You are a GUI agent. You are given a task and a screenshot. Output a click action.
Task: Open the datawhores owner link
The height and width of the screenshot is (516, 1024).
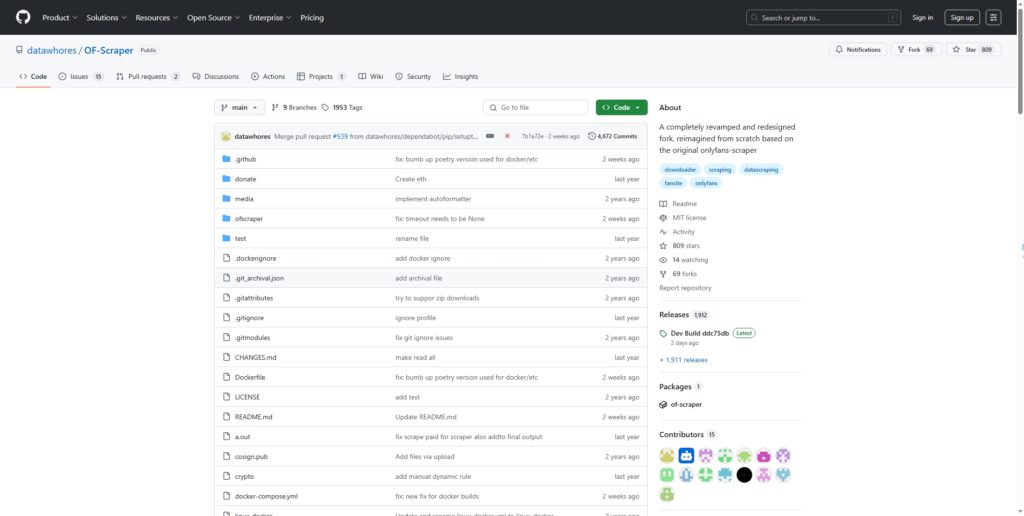click(x=52, y=50)
